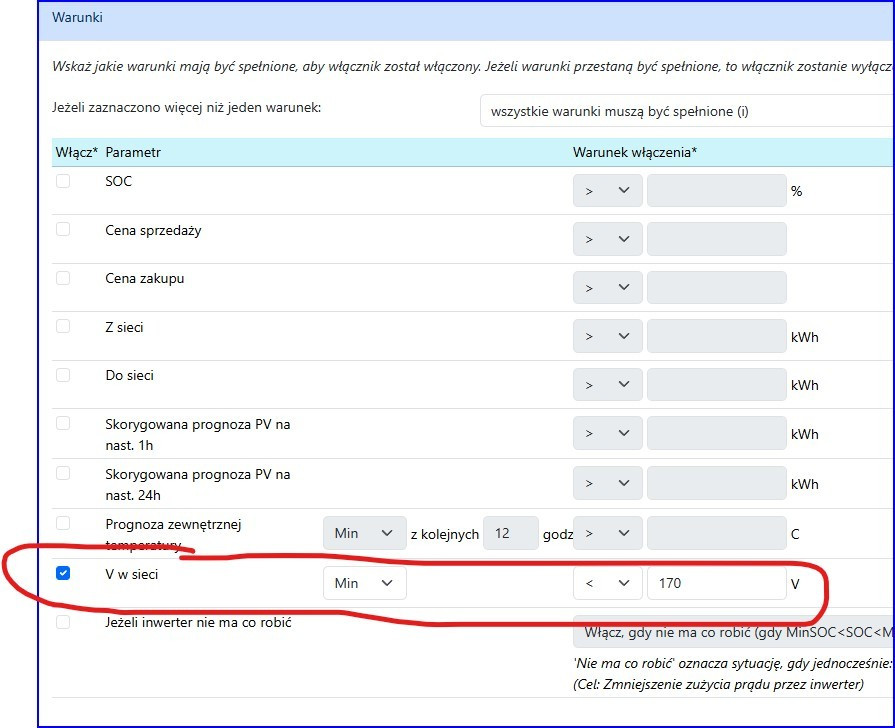
Task: Enable the SOC condition checkbox
Action: point(63,181)
